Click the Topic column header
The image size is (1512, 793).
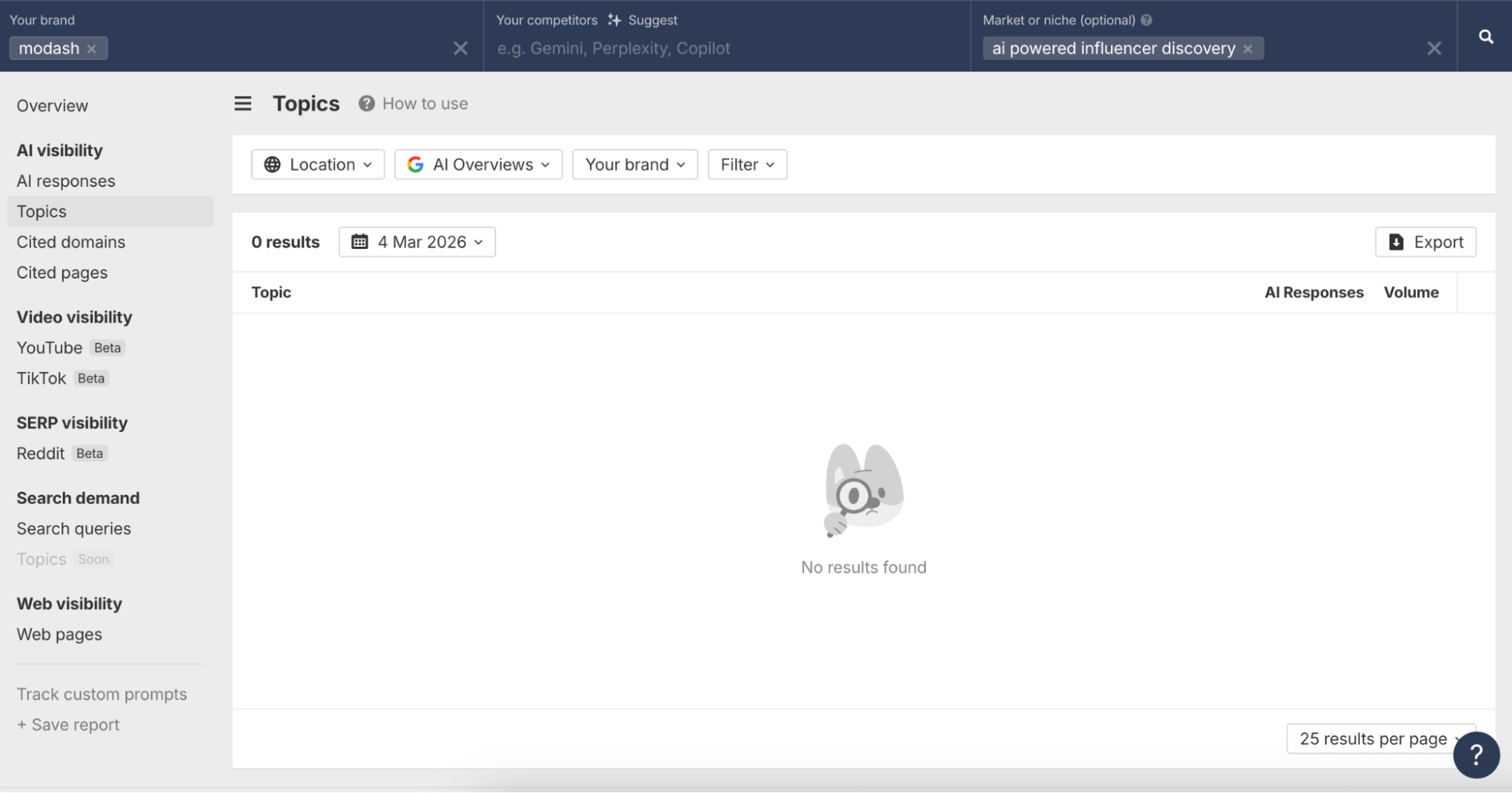[271, 292]
